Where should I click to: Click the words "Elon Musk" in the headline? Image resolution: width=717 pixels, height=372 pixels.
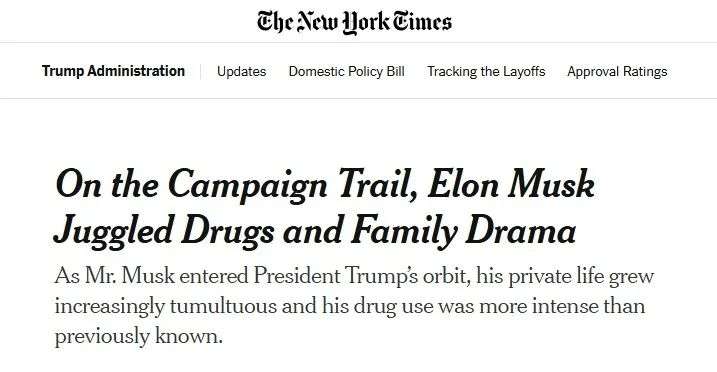click(x=511, y=184)
